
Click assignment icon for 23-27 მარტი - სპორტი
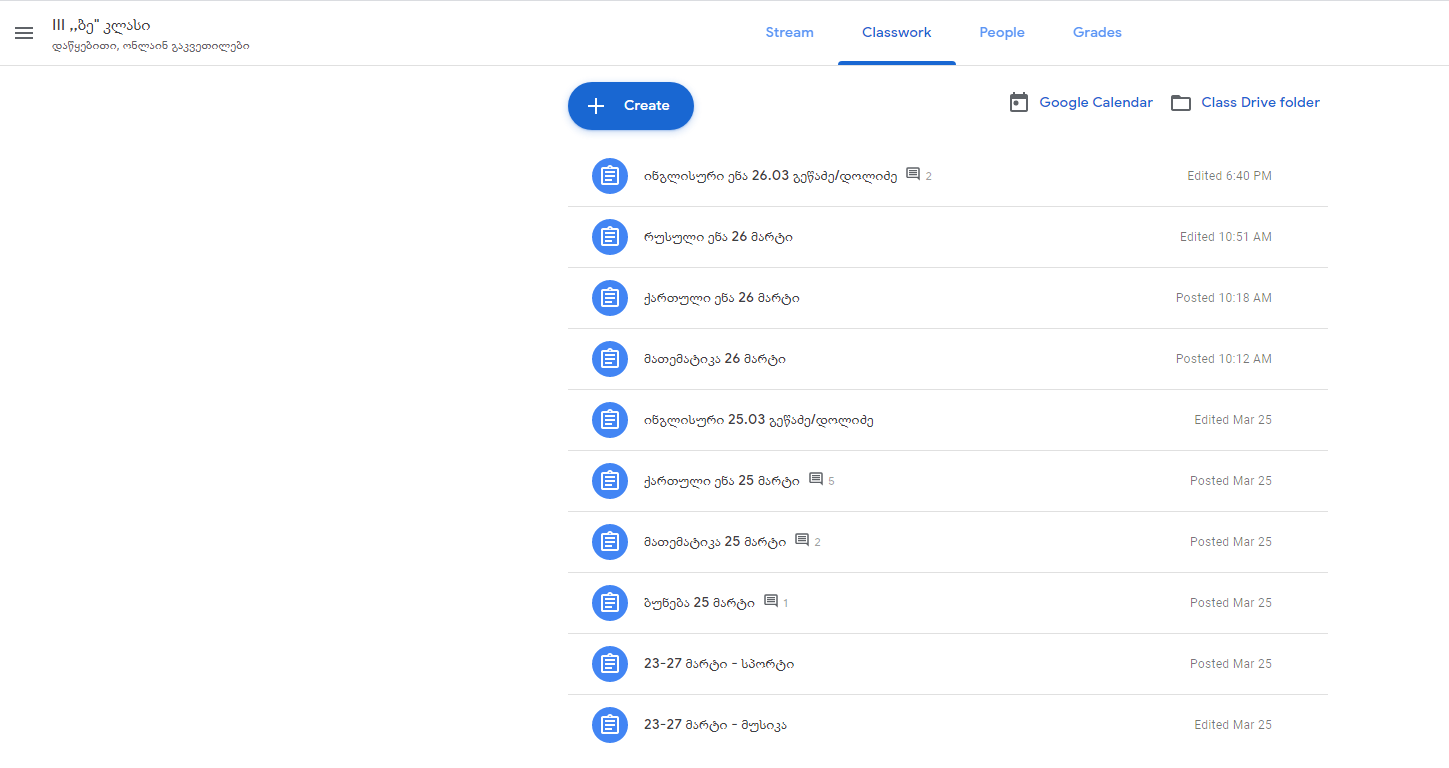pyautogui.click(x=610, y=664)
